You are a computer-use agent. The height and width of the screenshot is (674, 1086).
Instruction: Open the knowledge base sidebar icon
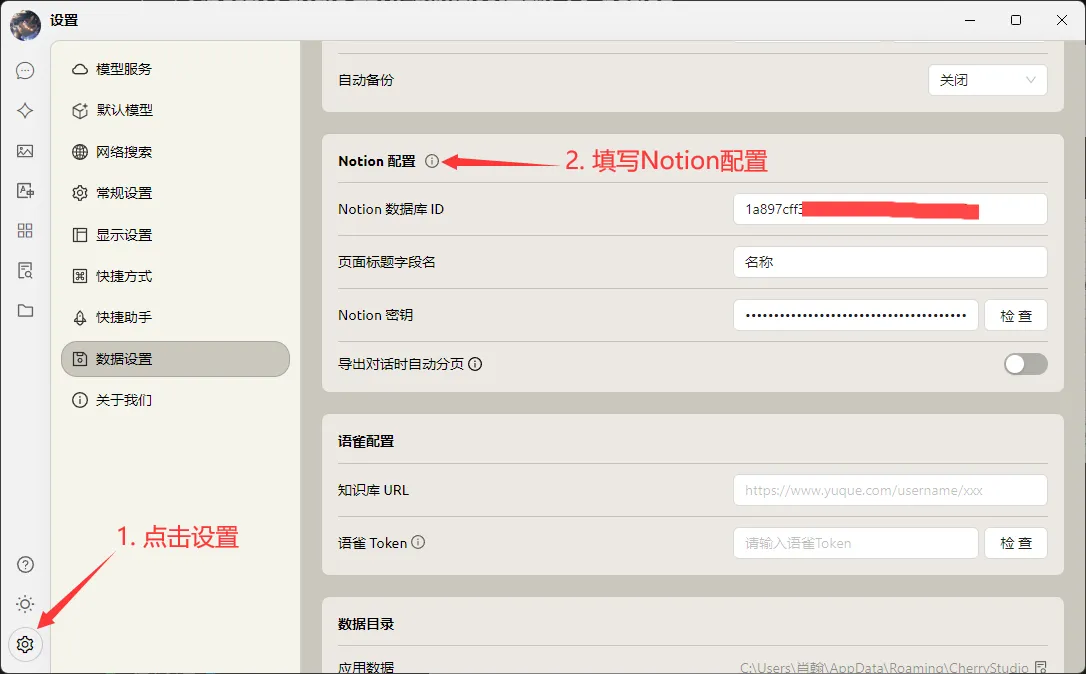(25, 271)
